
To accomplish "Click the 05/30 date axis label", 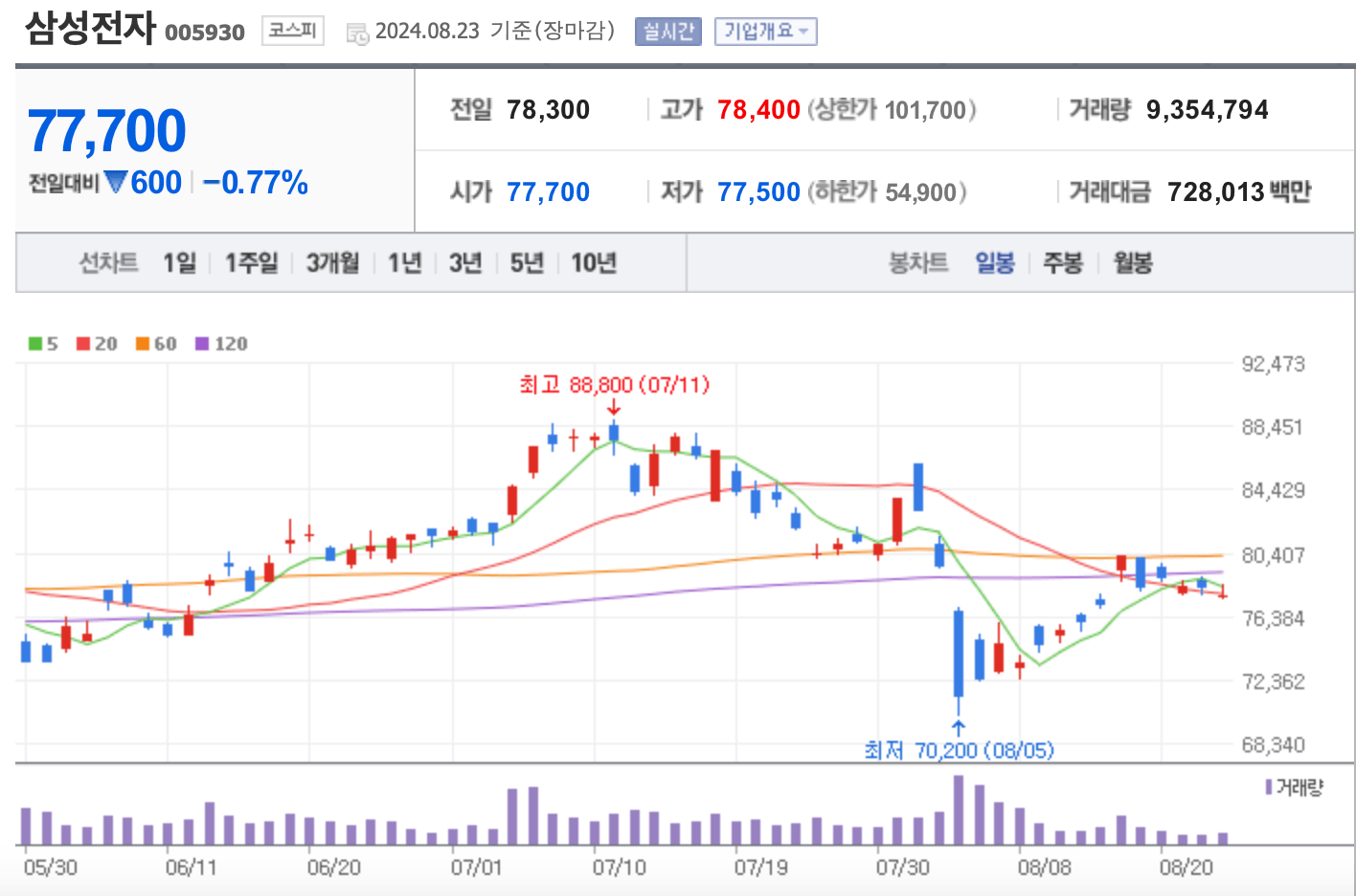I will click(x=51, y=867).
